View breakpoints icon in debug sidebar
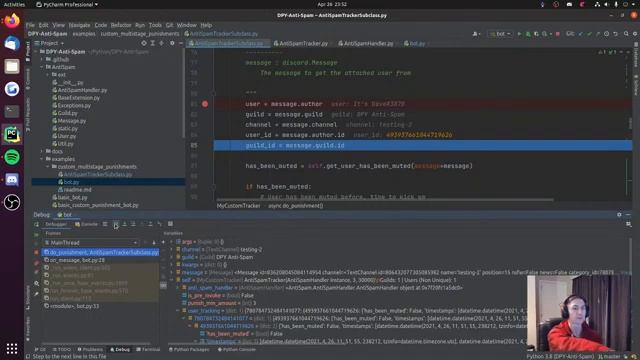 [36, 263]
